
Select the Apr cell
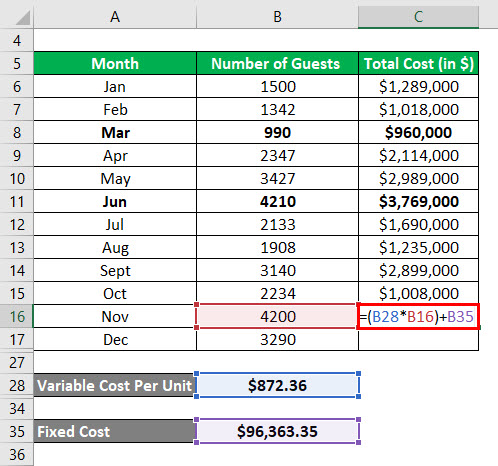tap(115, 155)
